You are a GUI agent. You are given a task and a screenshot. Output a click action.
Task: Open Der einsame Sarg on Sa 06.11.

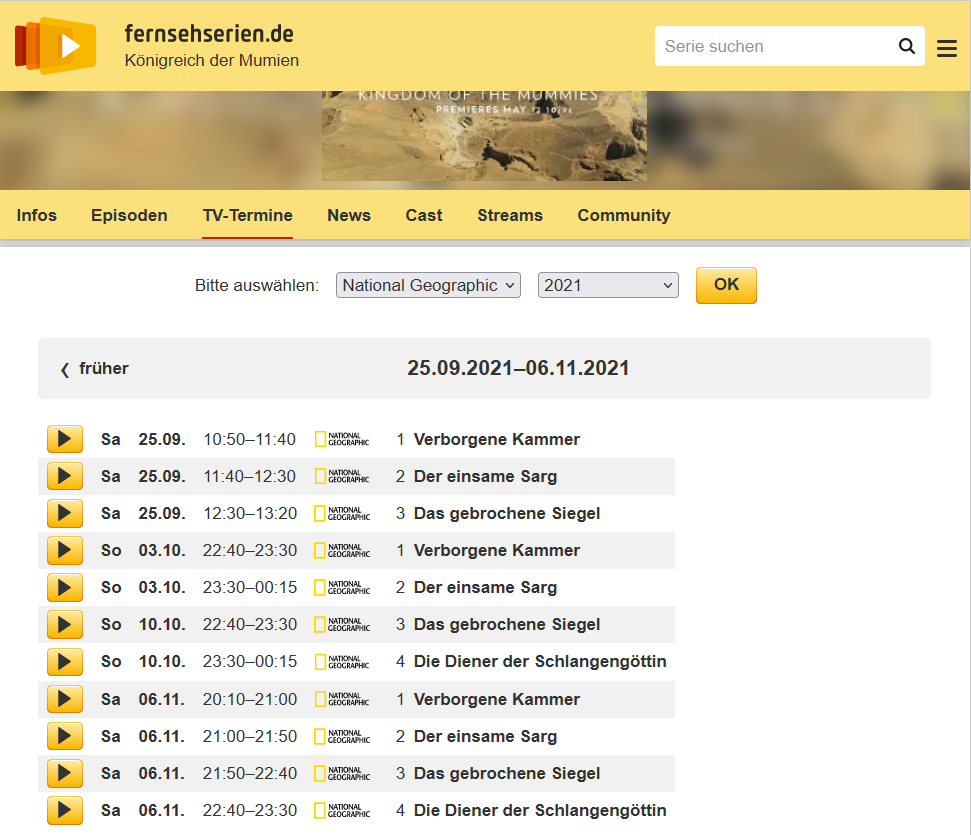486,737
